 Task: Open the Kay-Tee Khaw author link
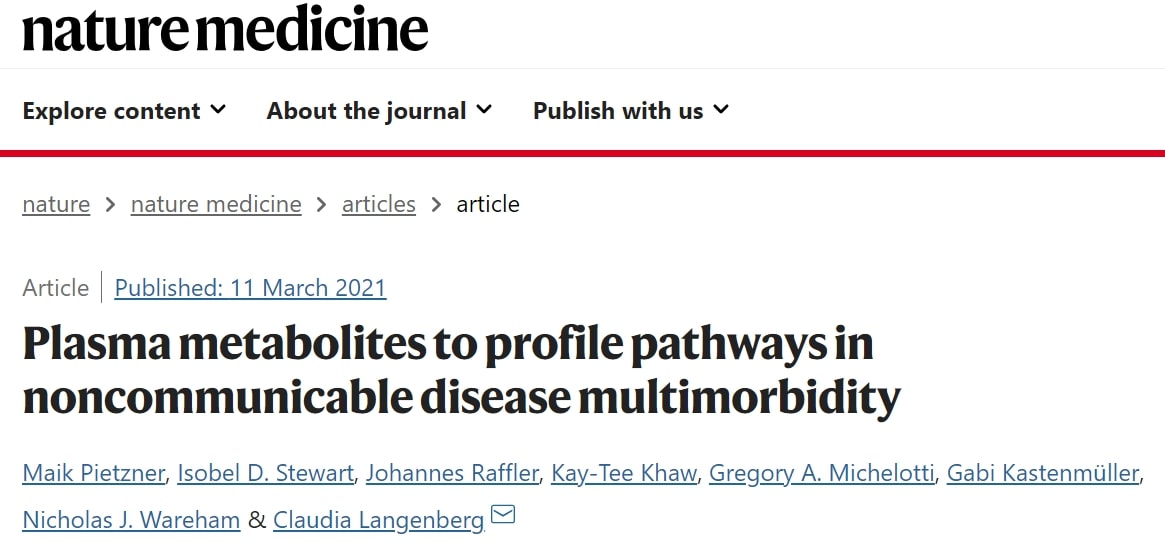tap(624, 473)
